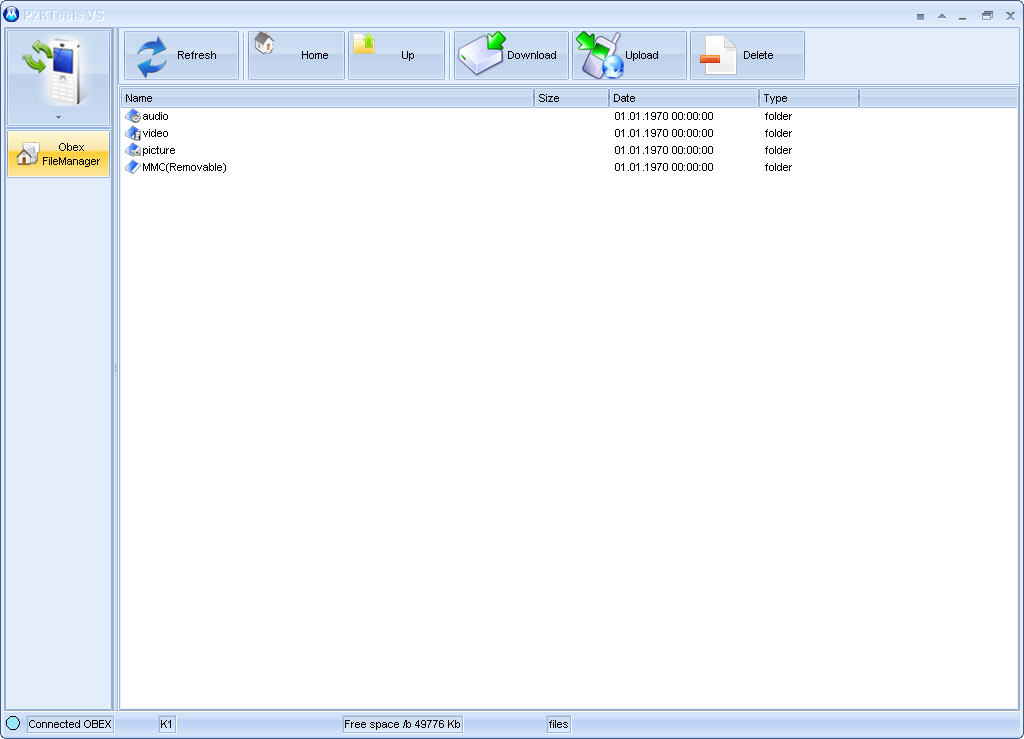1024x739 pixels.
Task: Click the Upload toolbar button
Action: (629, 55)
